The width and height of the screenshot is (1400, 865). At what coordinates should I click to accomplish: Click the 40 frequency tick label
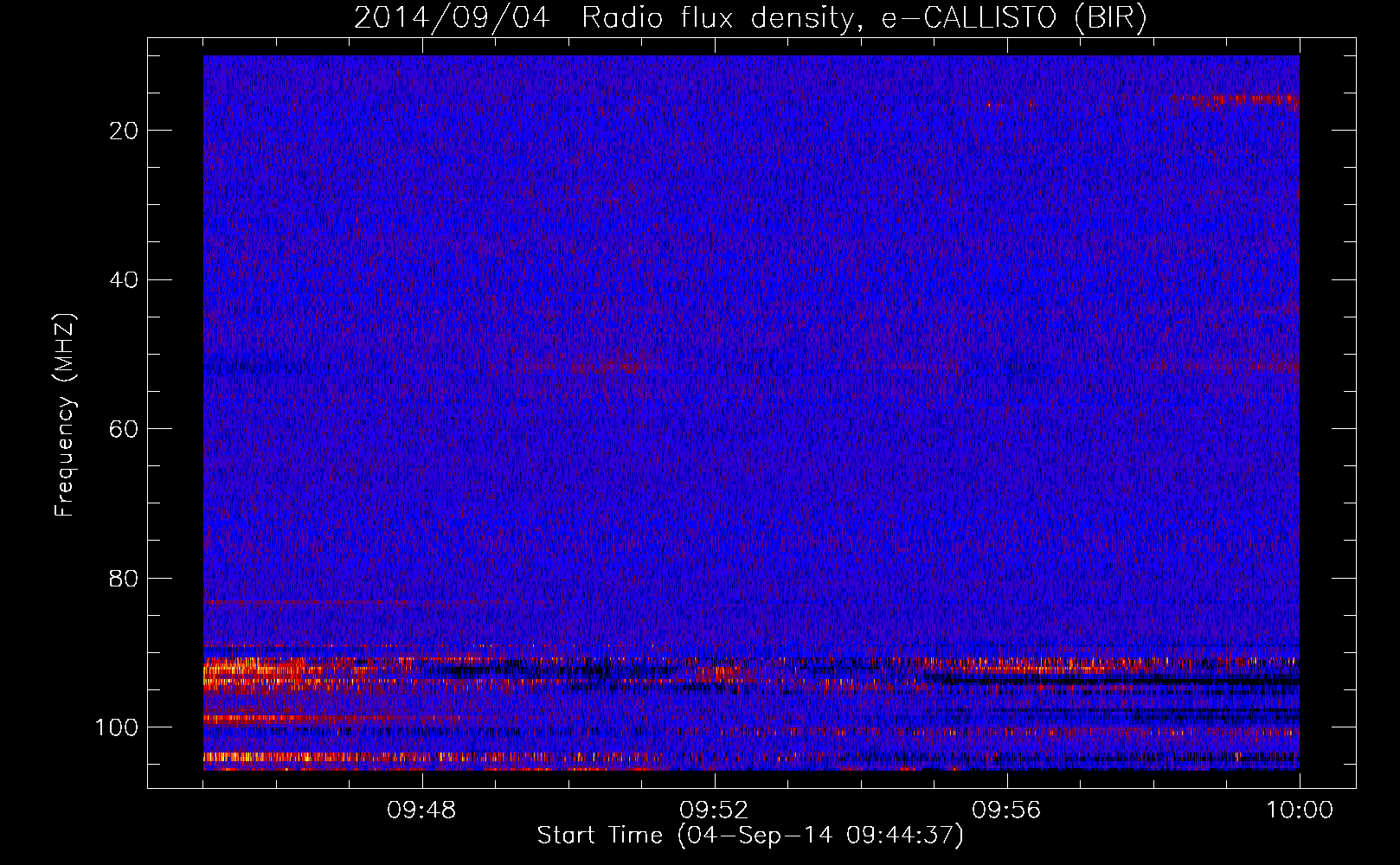(125, 280)
